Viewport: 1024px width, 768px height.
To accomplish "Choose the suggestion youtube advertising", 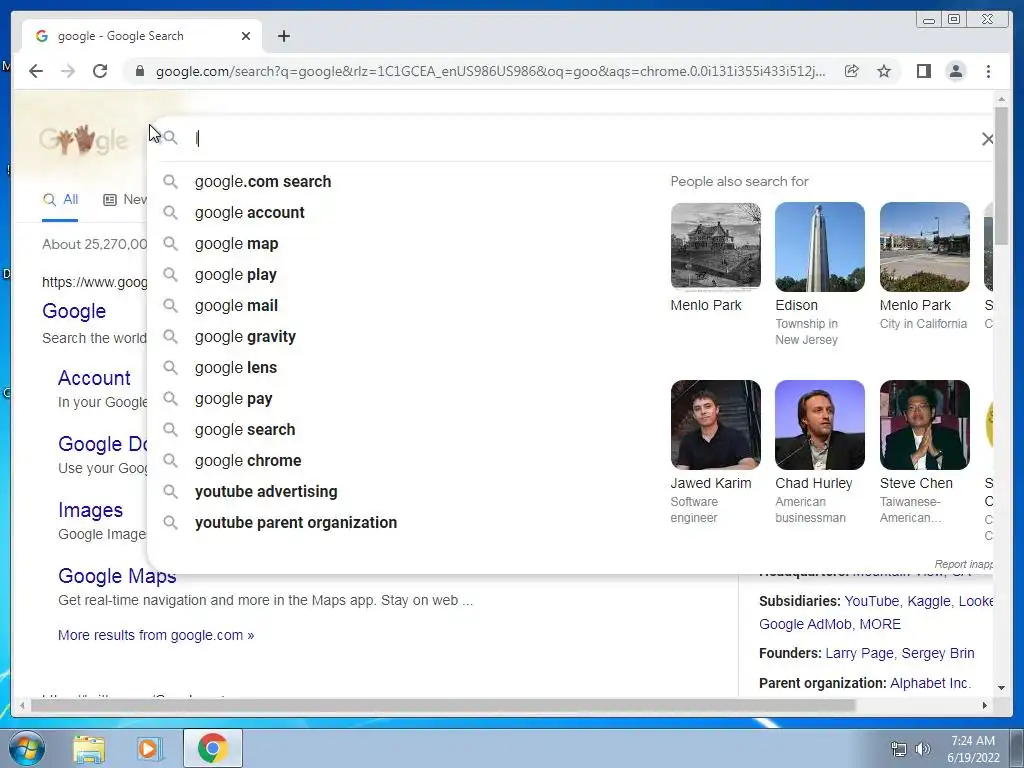I will (x=266, y=491).
